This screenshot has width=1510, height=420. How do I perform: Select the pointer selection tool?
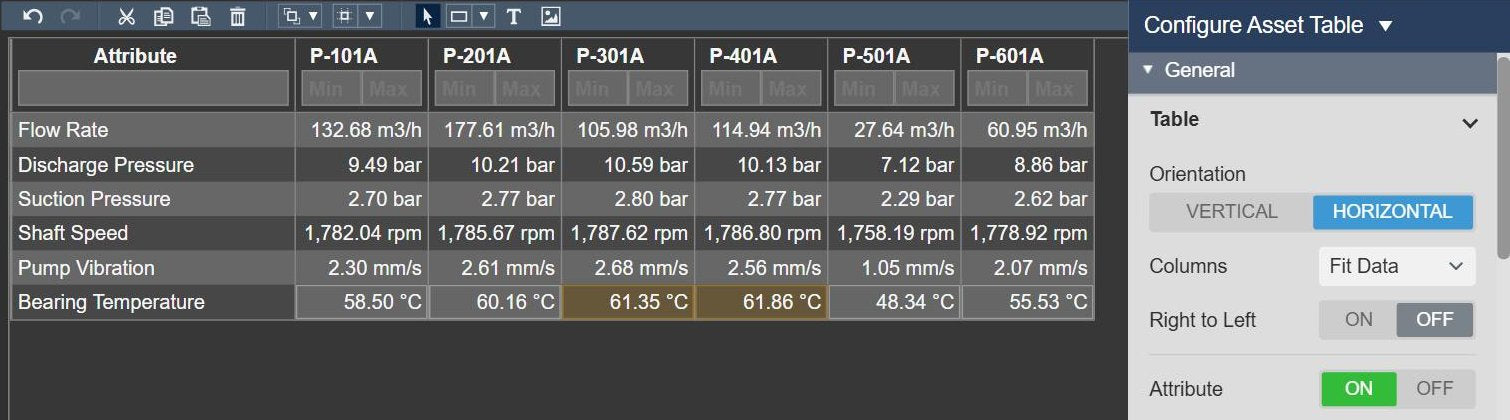click(x=428, y=16)
